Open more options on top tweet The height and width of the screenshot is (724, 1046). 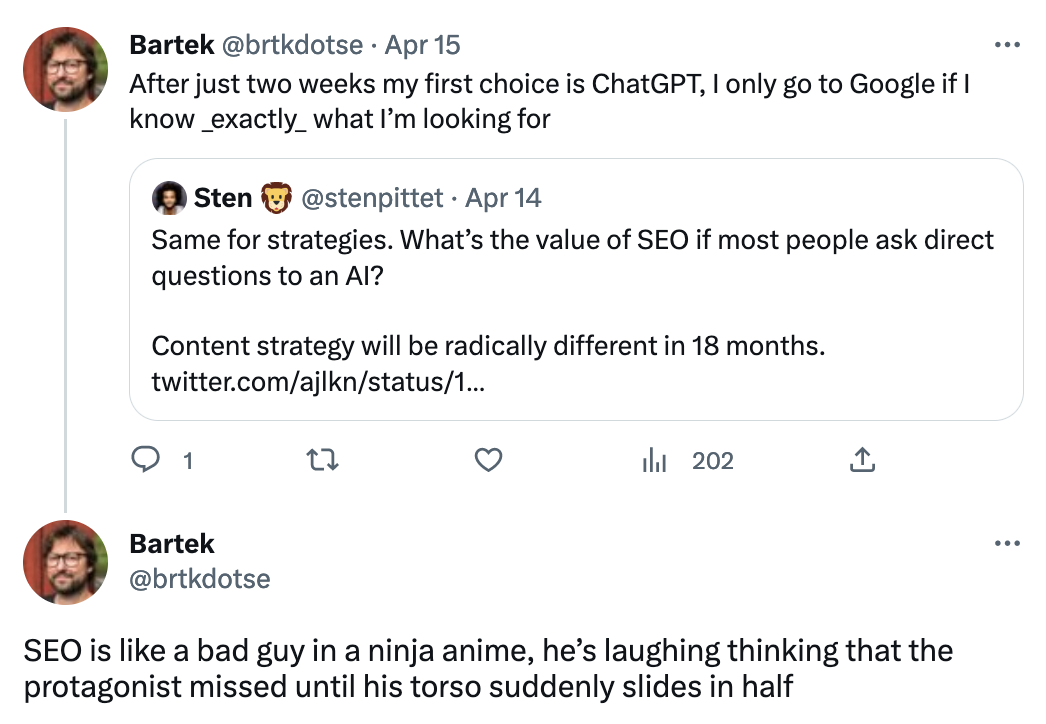[x=1006, y=45]
